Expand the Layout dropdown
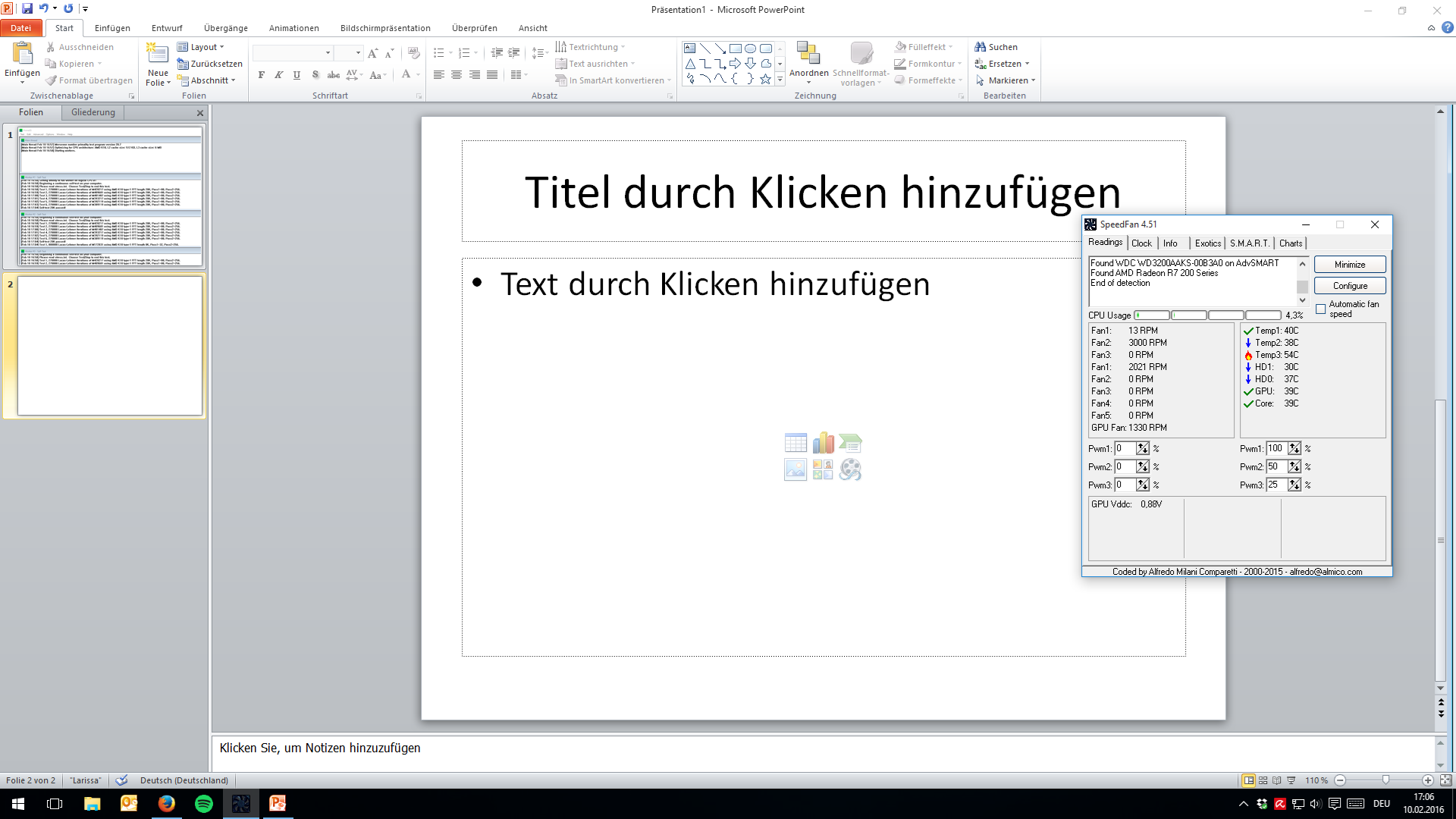The height and width of the screenshot is (819, 1456). tap(203, 47)
